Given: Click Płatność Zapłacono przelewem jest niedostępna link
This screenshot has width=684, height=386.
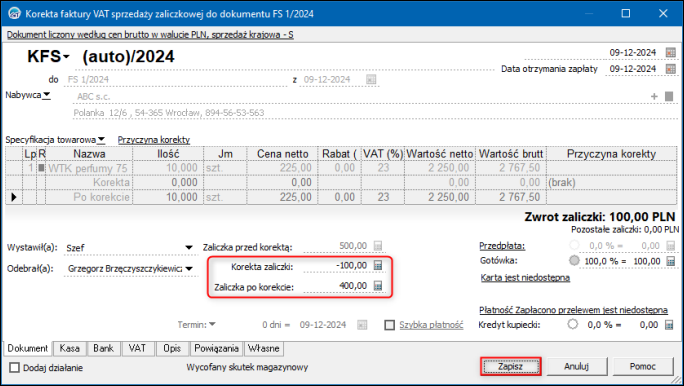Looking at the screenshot, I should point(573,310).
